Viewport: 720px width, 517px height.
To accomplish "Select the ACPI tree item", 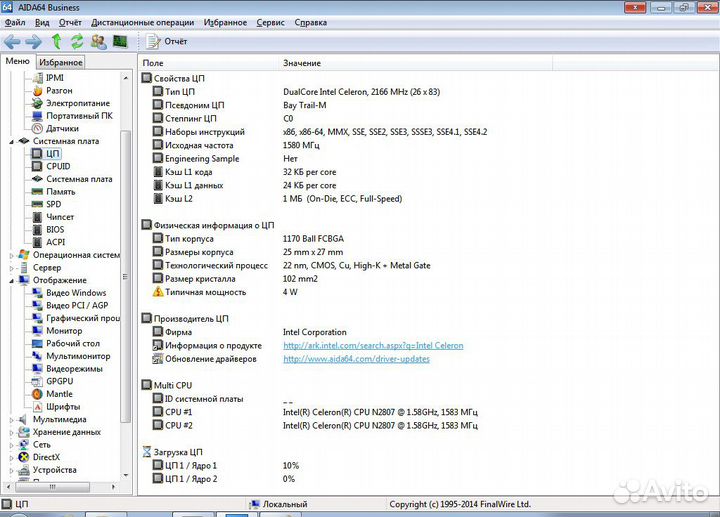I will (55, 242).
